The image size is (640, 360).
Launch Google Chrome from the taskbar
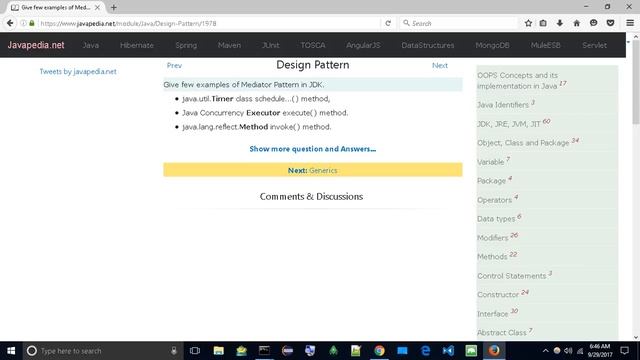(379, 351)
